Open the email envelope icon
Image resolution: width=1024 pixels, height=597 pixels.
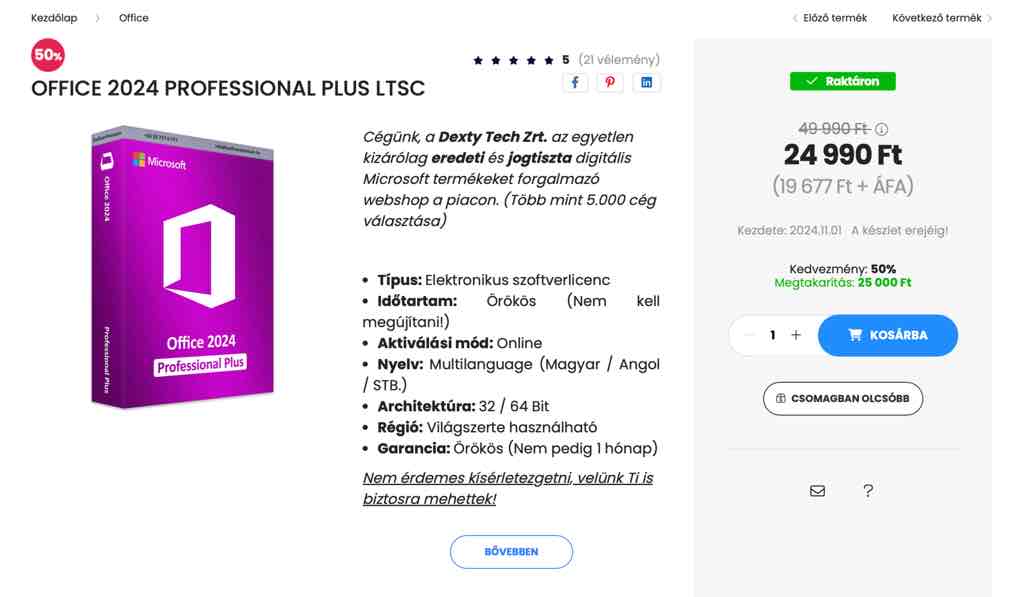coord(818,491)
